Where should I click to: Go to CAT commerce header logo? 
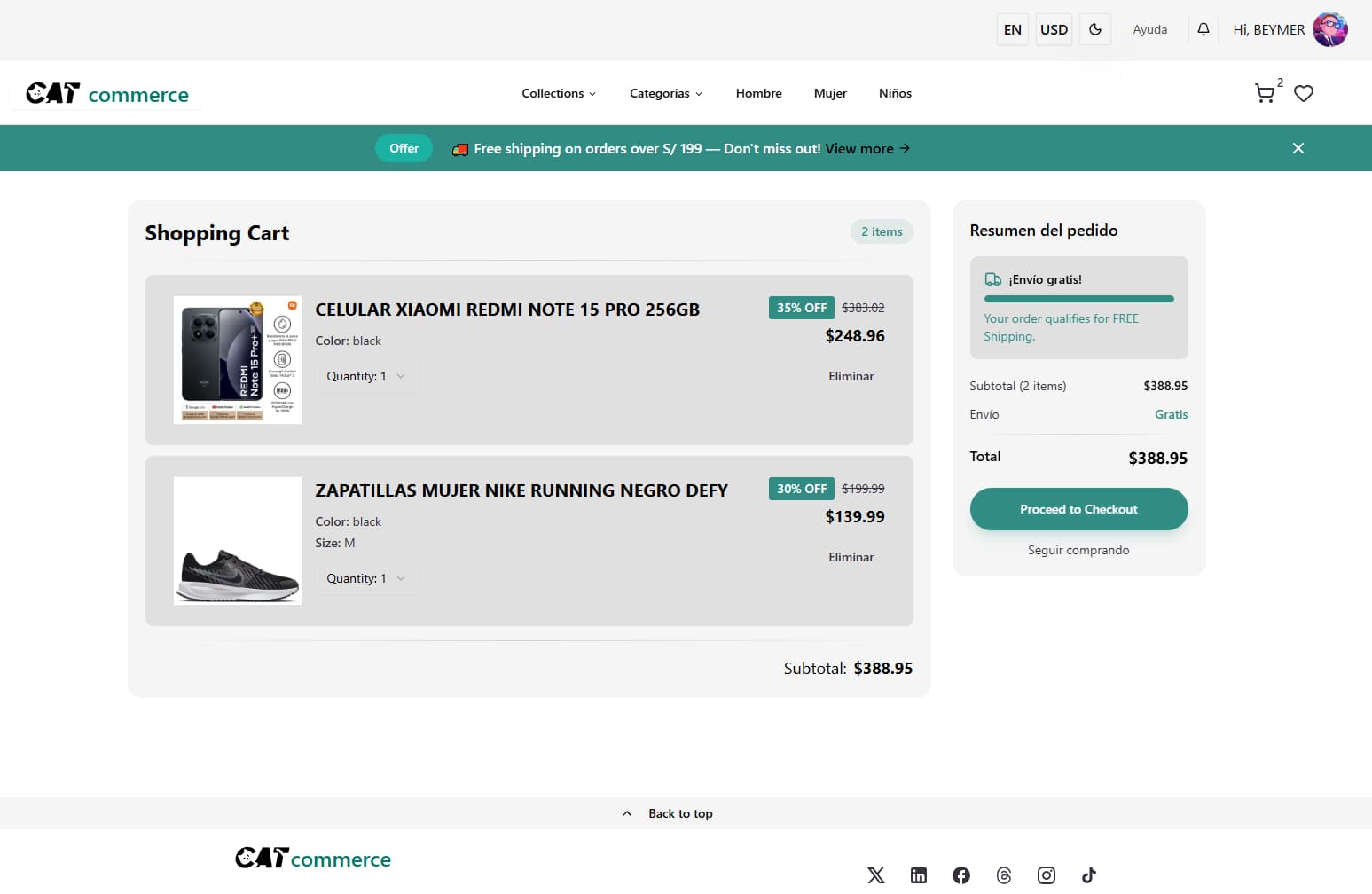[107, 93]
